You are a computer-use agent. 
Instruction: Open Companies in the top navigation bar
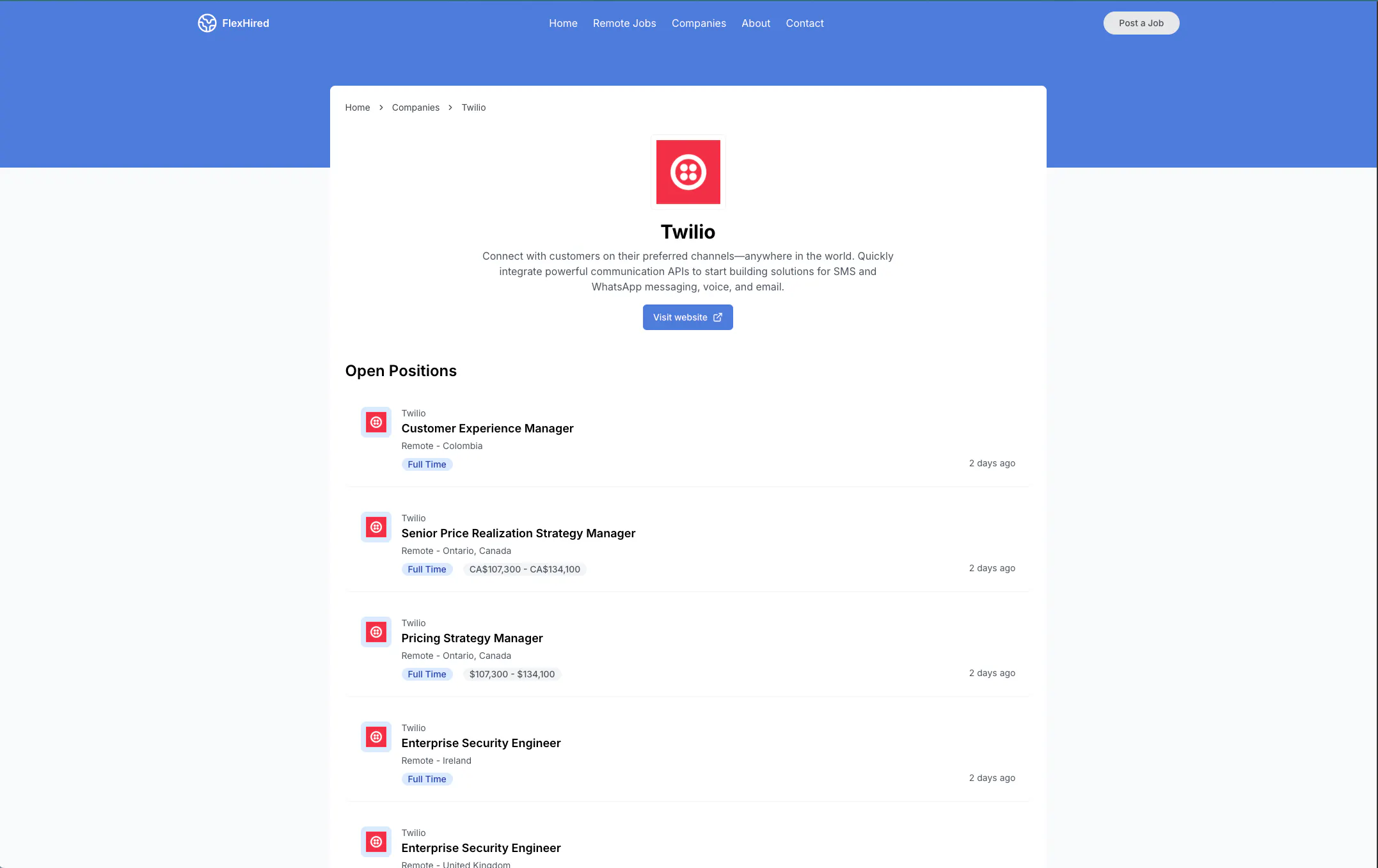point(699,23)
